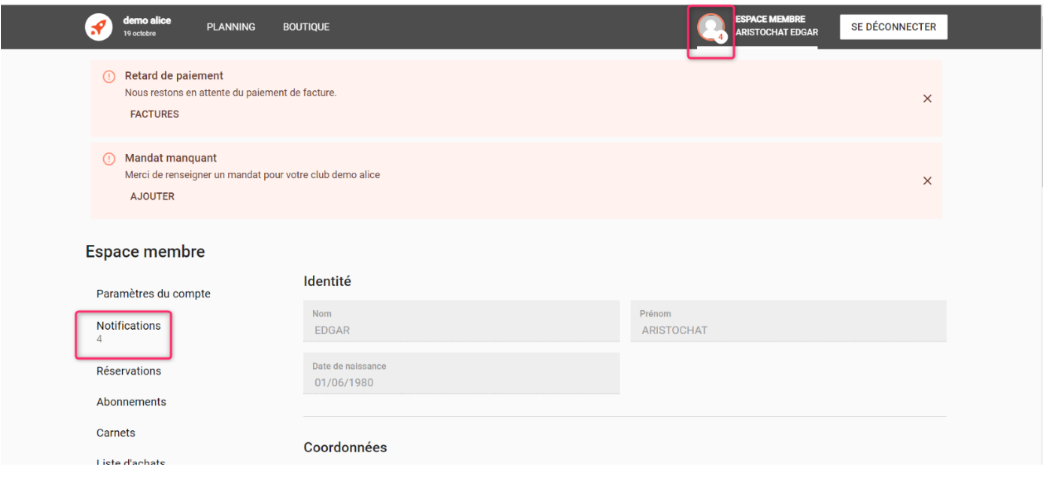
Task: Click the Identité section heading
Action: pyautogui.click(x=327, y=281)
